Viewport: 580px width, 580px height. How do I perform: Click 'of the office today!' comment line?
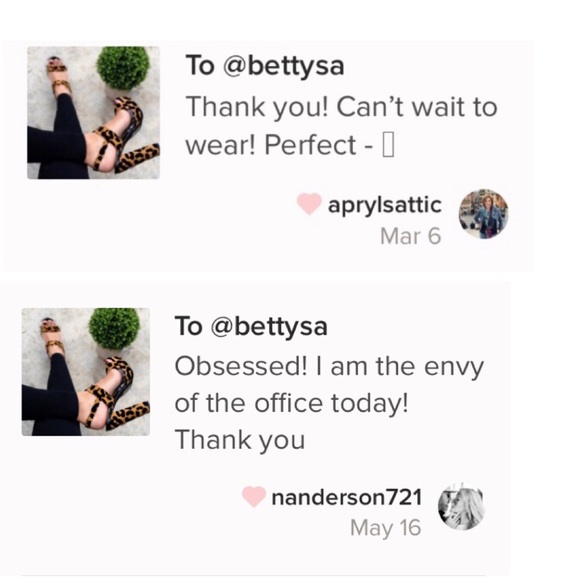pos(291,404)
